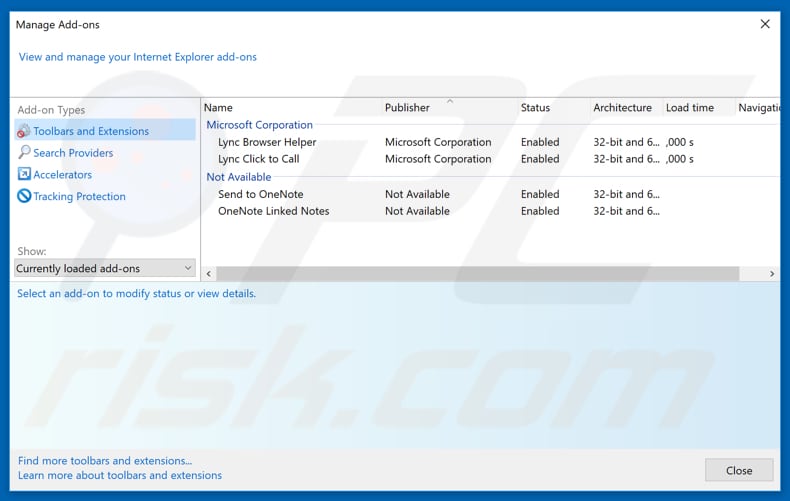Collapse the Microsoft Corporation group header

click(x=259, y=125)
